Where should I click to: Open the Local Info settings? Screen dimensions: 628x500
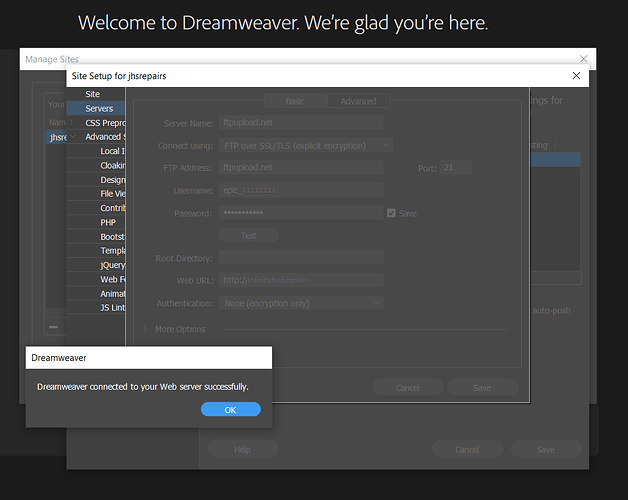pyautogui.click(x=112, y=151)
